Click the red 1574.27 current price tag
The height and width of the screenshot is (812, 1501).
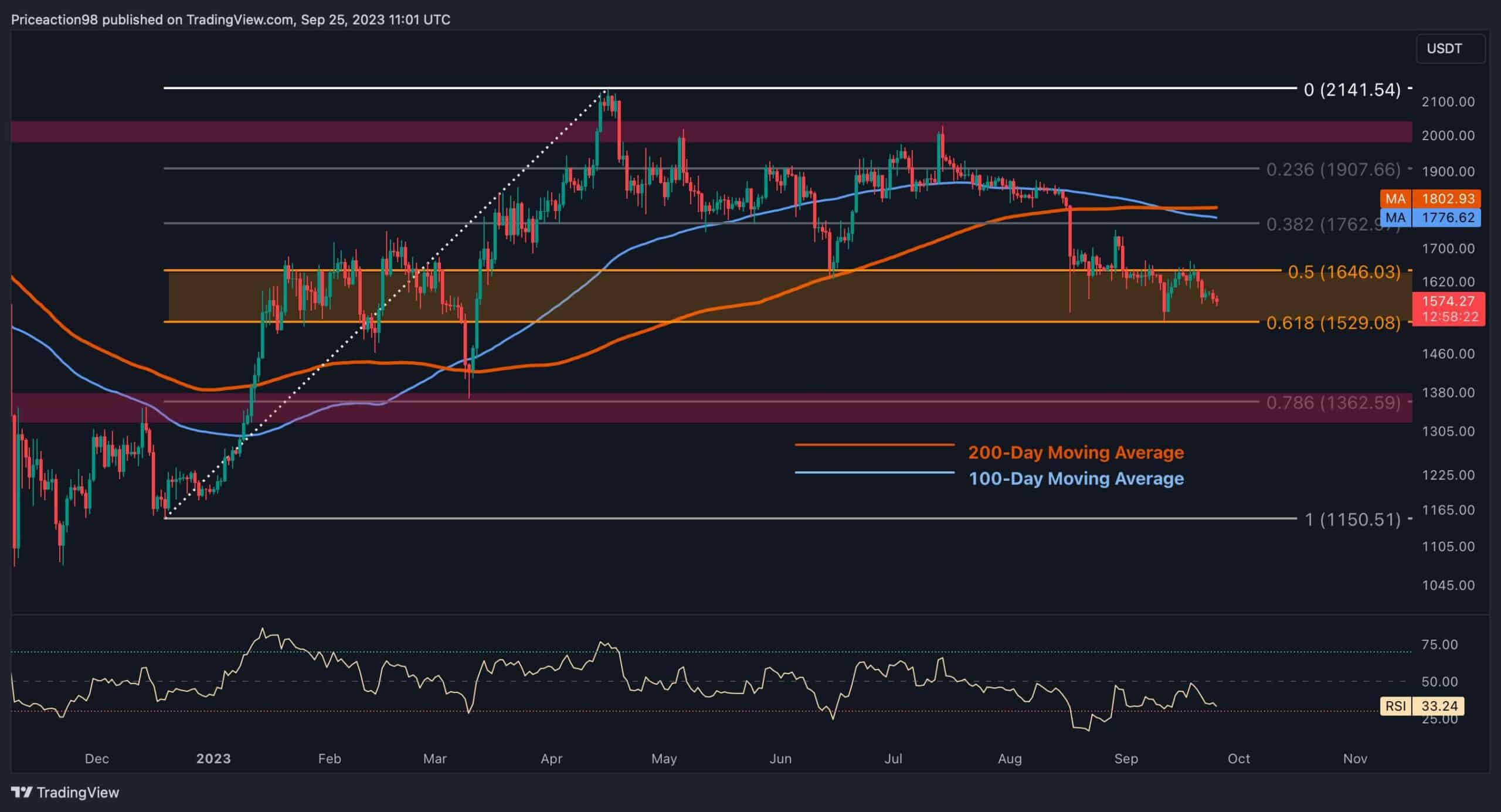[1448, 301]
